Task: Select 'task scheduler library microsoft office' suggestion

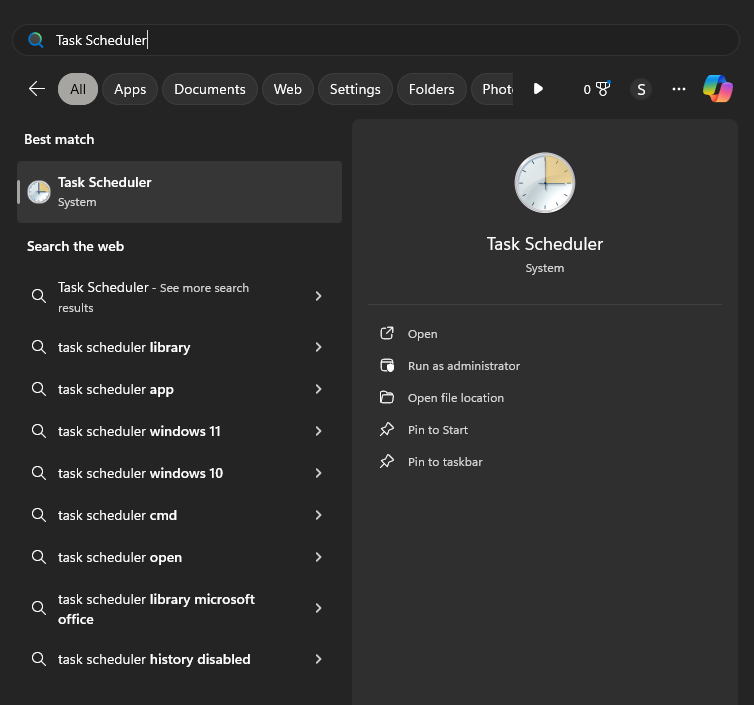Action: click(x=179, y=608)
